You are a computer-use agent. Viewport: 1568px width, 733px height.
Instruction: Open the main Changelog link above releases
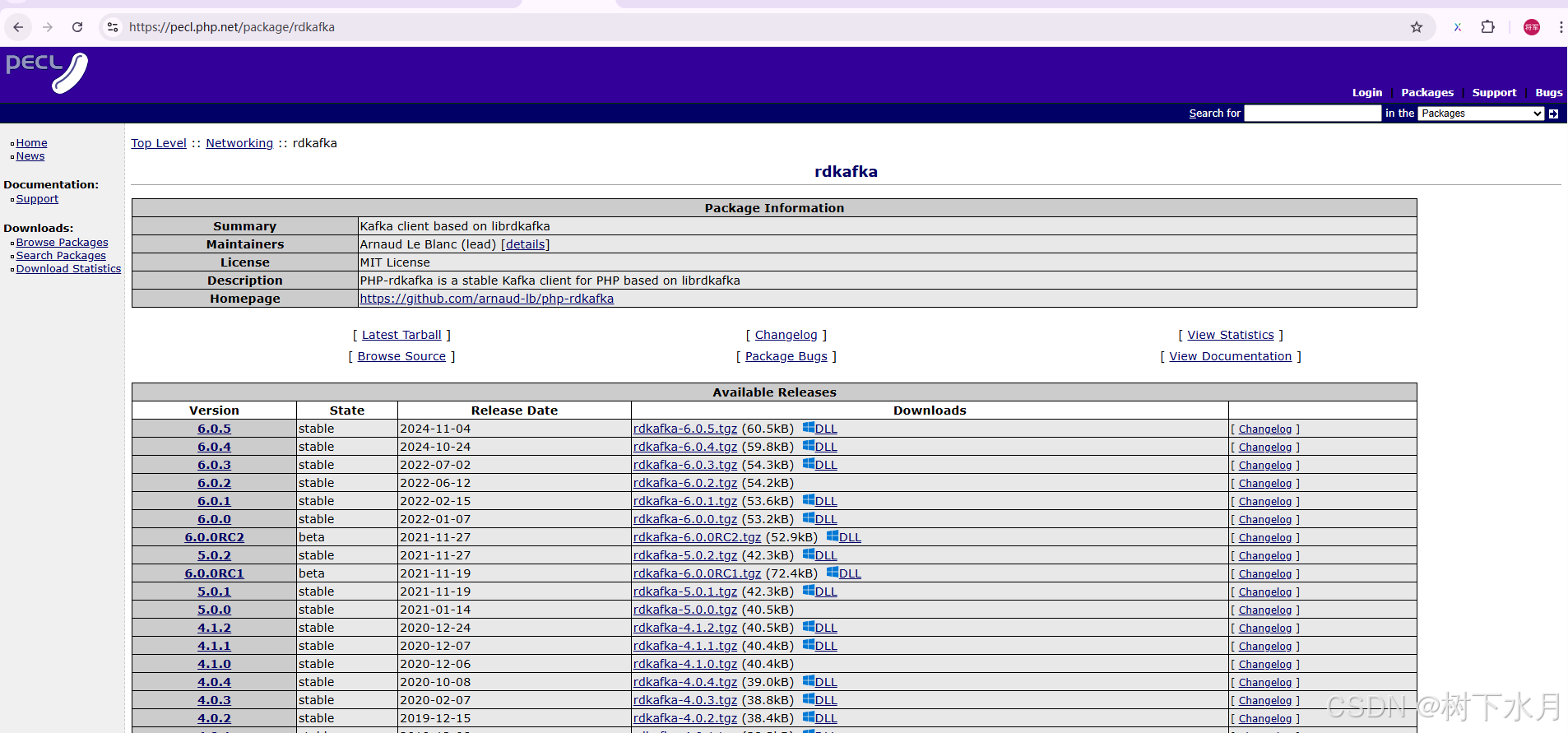tap(786, 335)
